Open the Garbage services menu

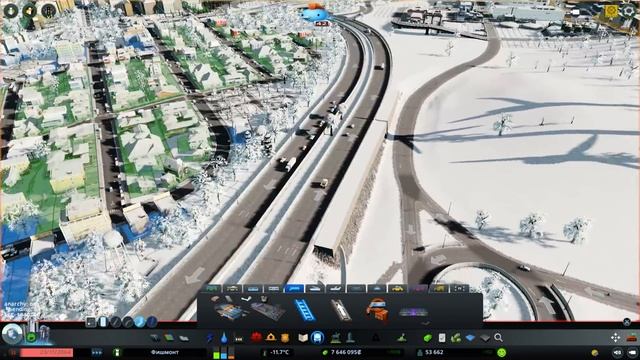coord(238,338)
